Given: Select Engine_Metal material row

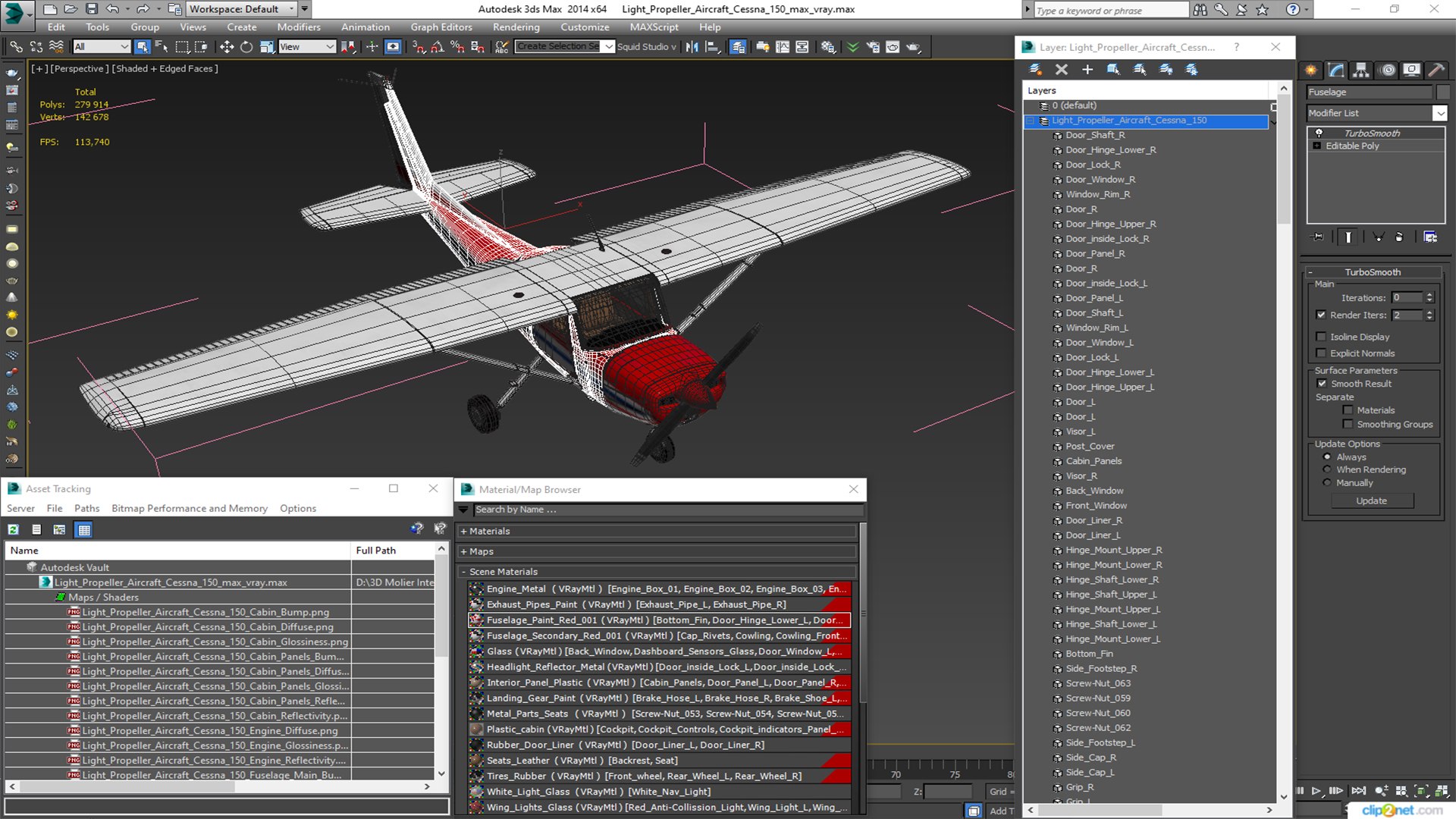Looking at the screenshot, I should point(659,589).
